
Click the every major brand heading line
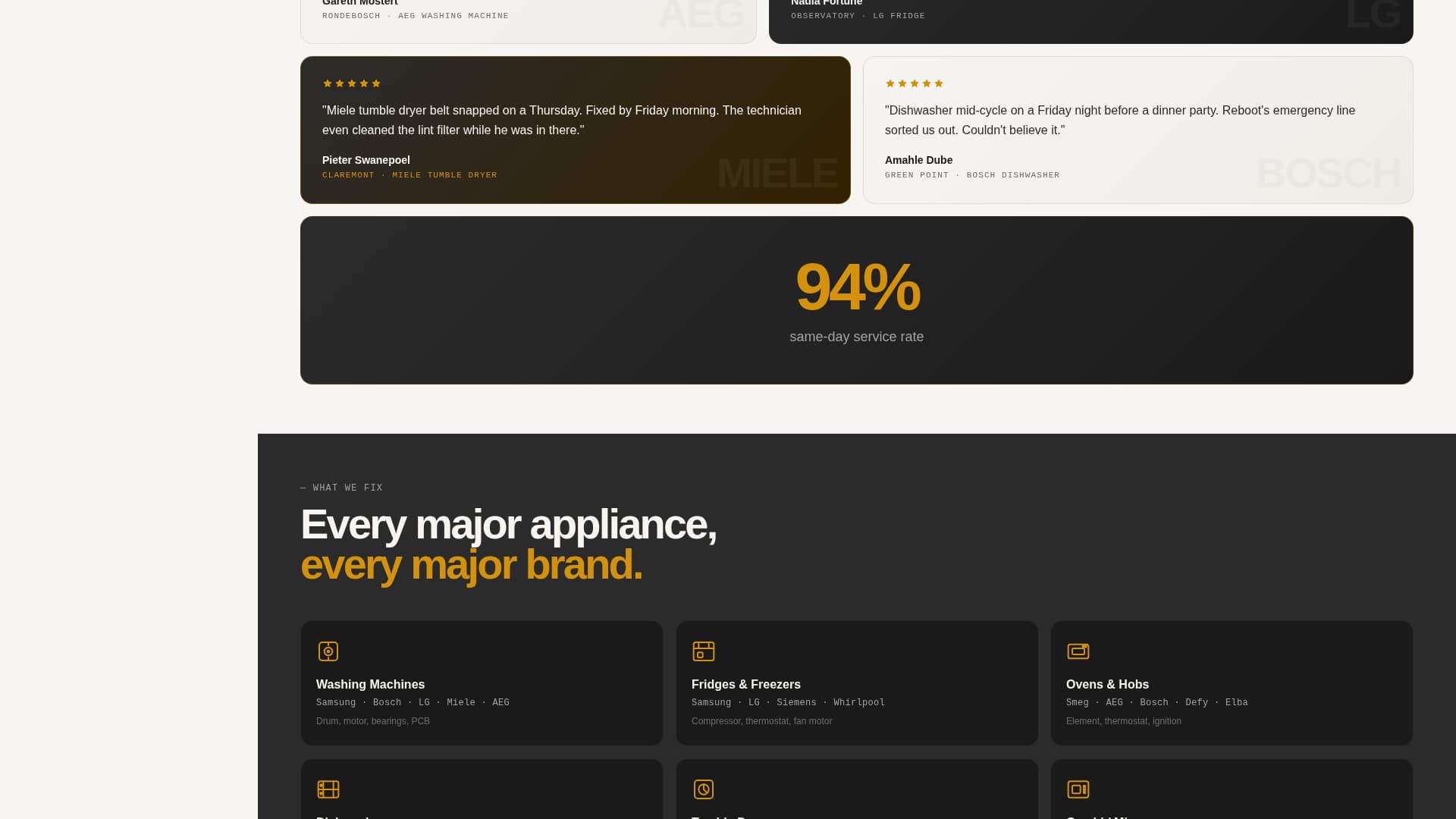click(471, 565)
